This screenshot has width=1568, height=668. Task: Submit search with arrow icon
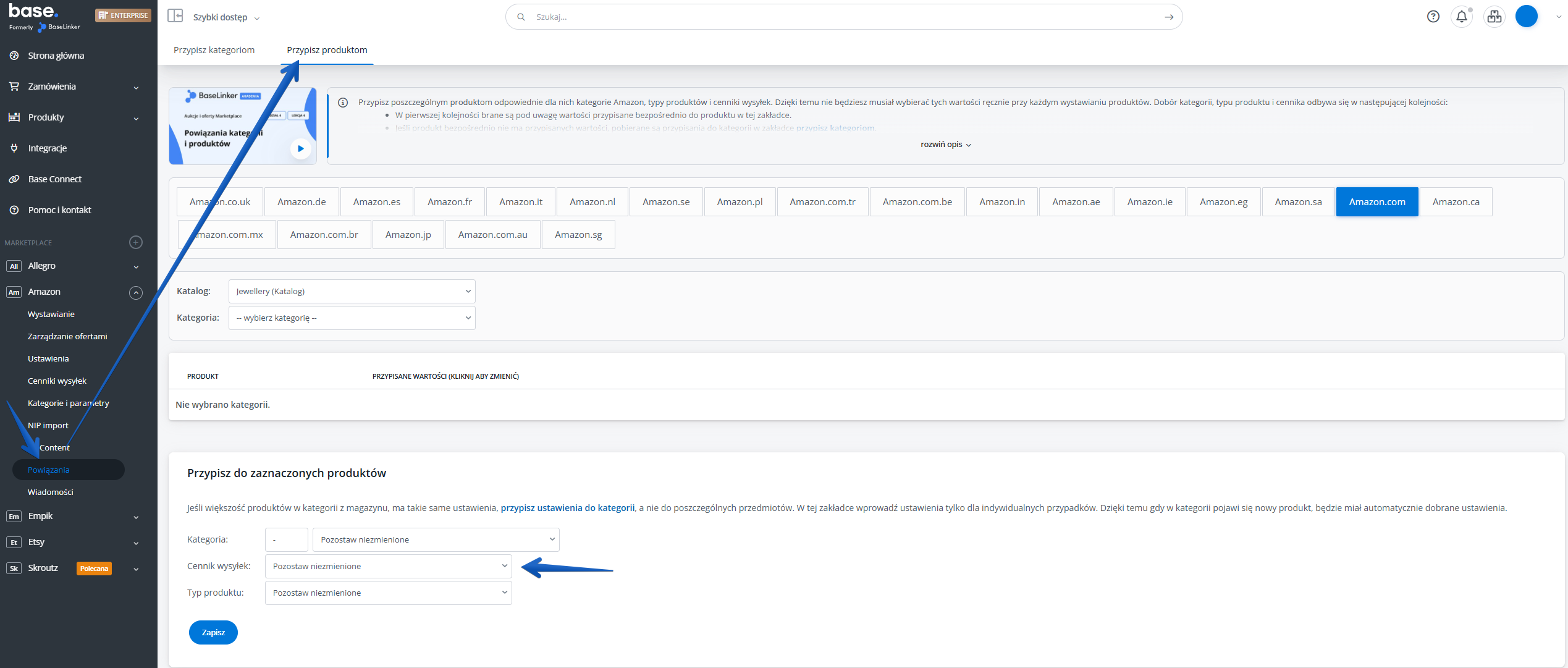click(x=1169, y=17)
